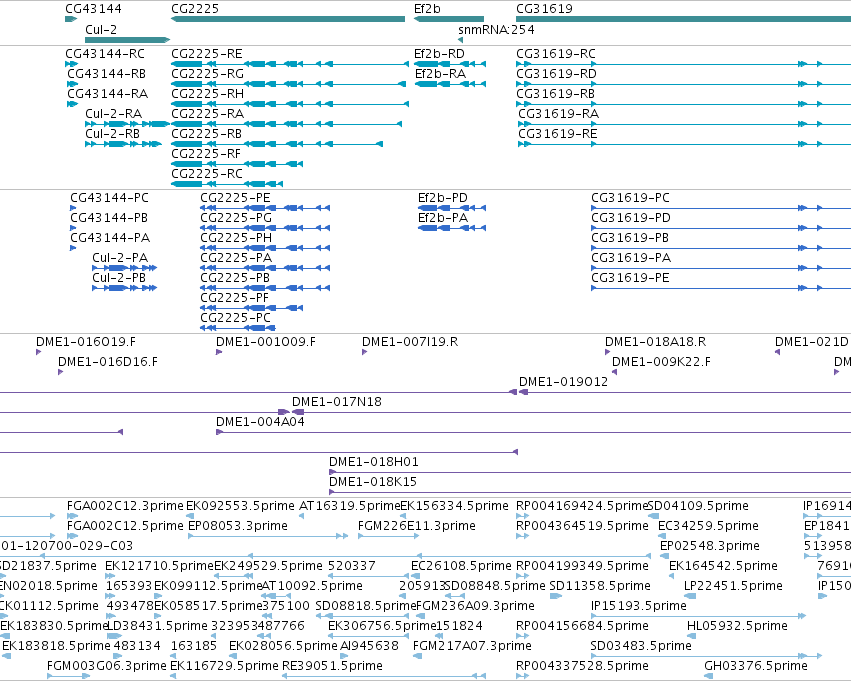Choose the CG43144-RA transcript label
Viewport: 851px width, 681px height.
click(107, 94)
